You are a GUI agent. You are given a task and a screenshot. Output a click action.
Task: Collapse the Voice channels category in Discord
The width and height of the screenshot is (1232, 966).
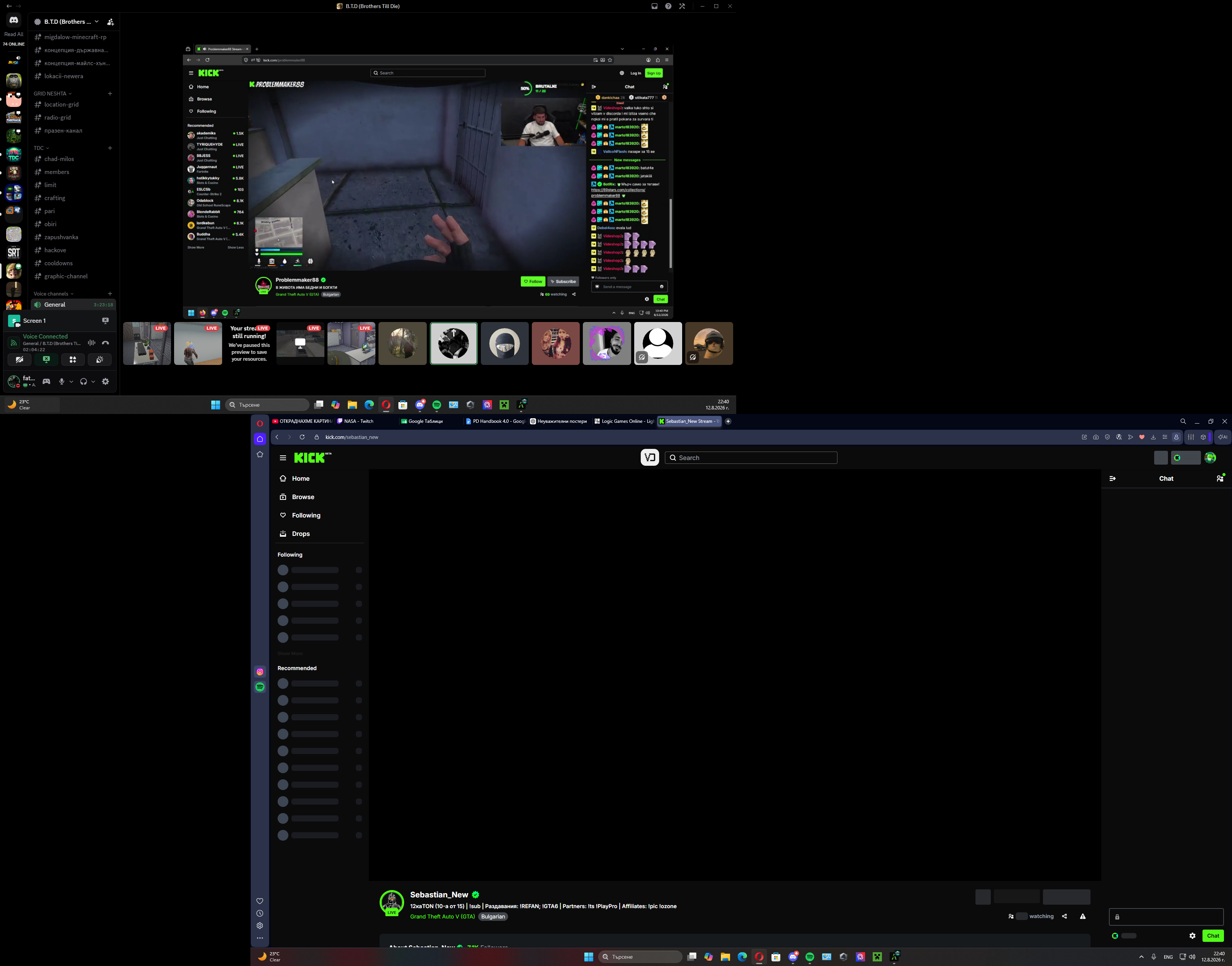pyautogui.click(x=54, y=294)
